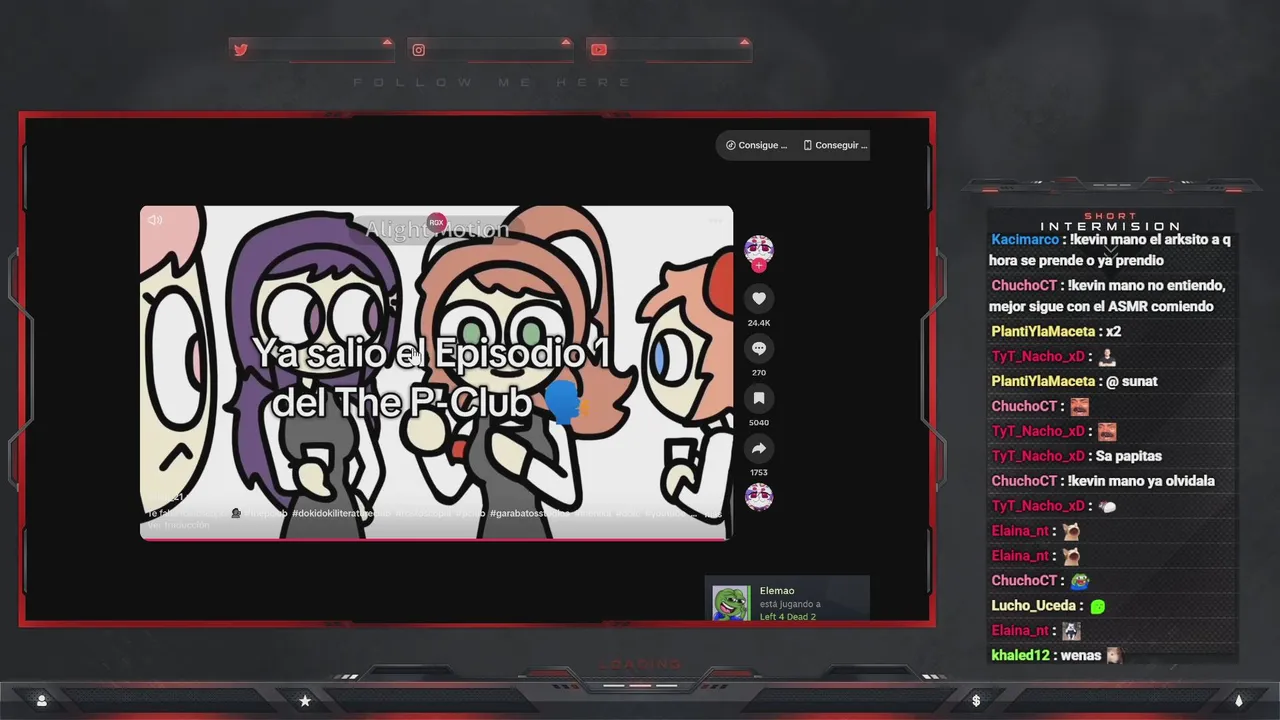Click the flame icon in bottom bar

tap(1239, 701)
